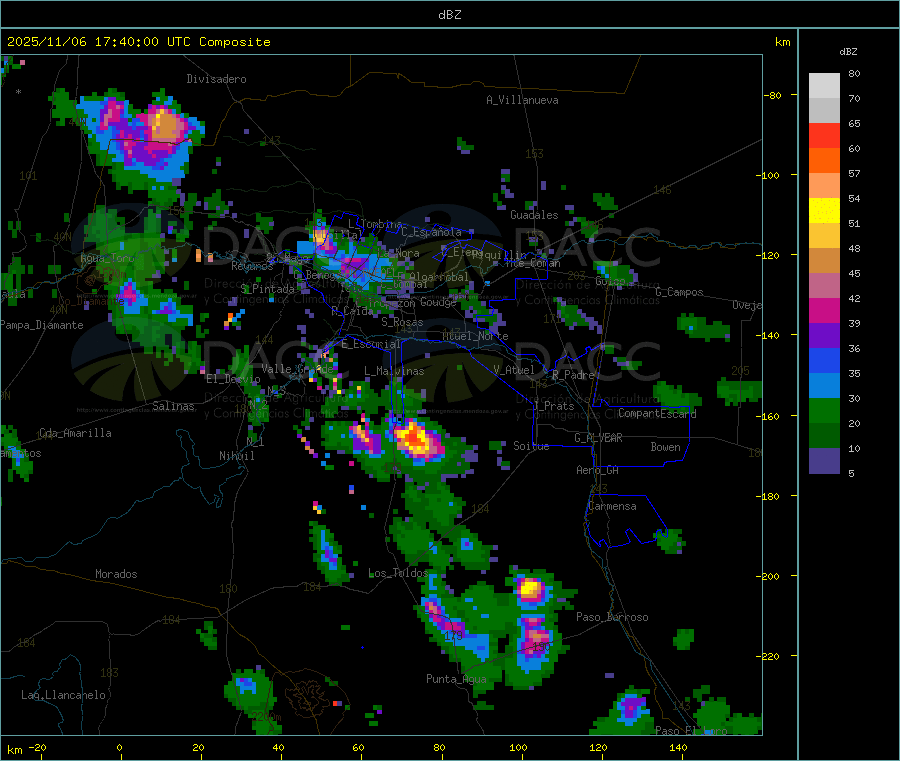
Task: Click the dBZ title at top
Action: pyautogui.click(x=449, y=15)
